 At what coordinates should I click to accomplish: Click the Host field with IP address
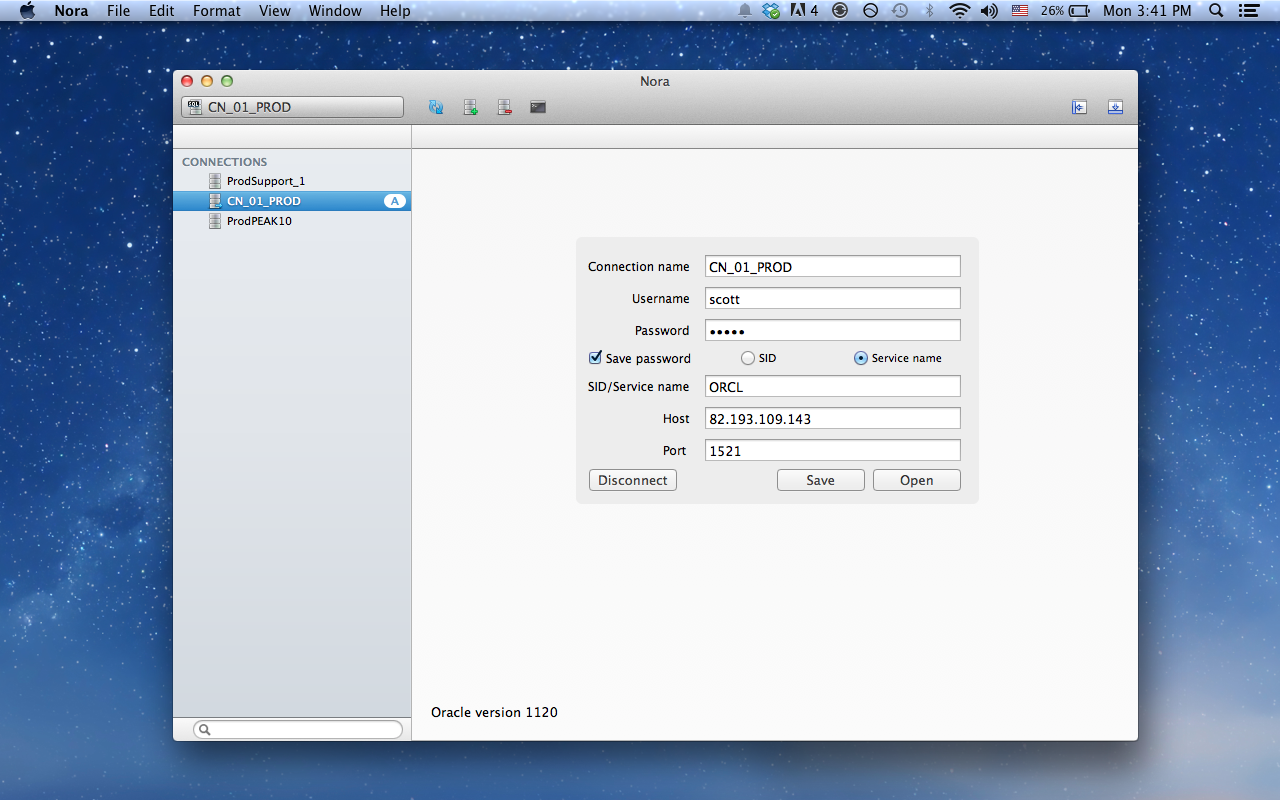[x=832, y=418]
